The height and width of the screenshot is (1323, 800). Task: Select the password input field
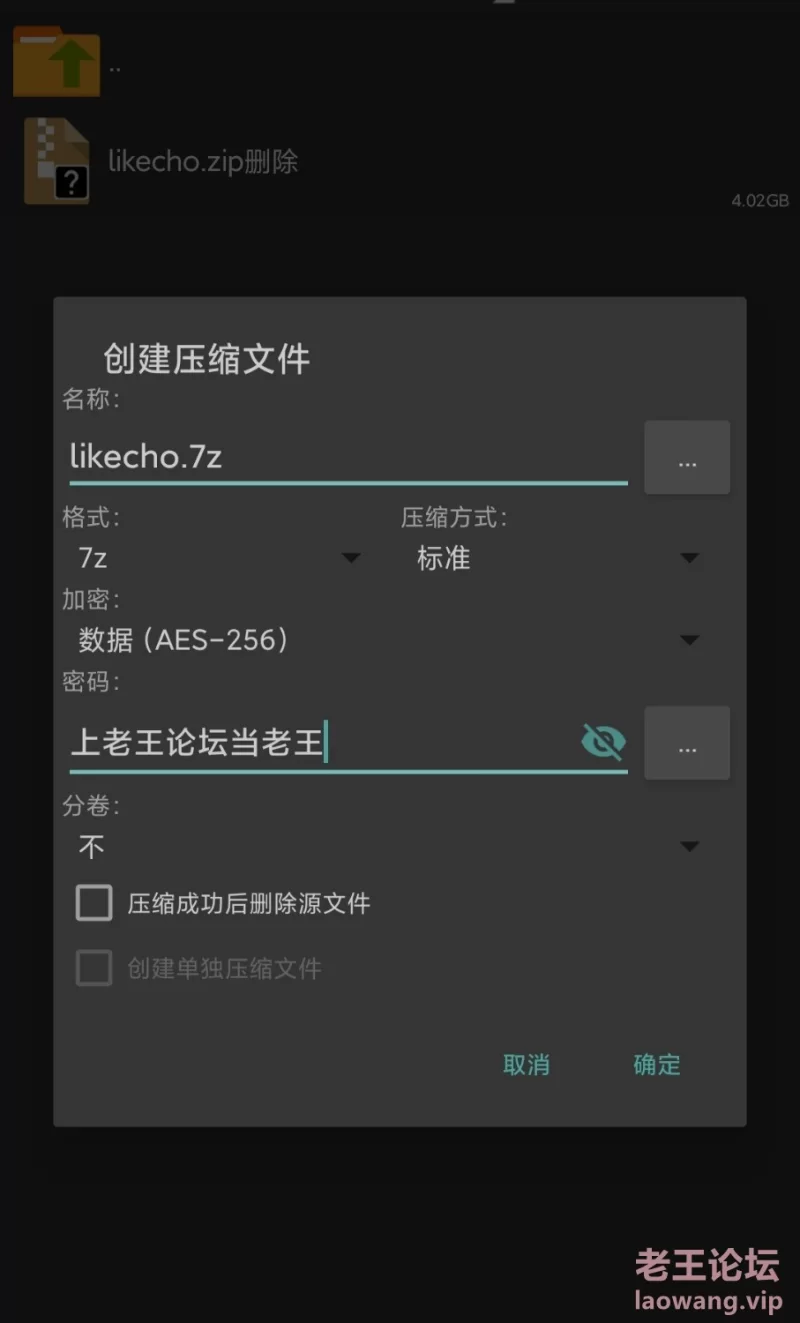[300, 743]
